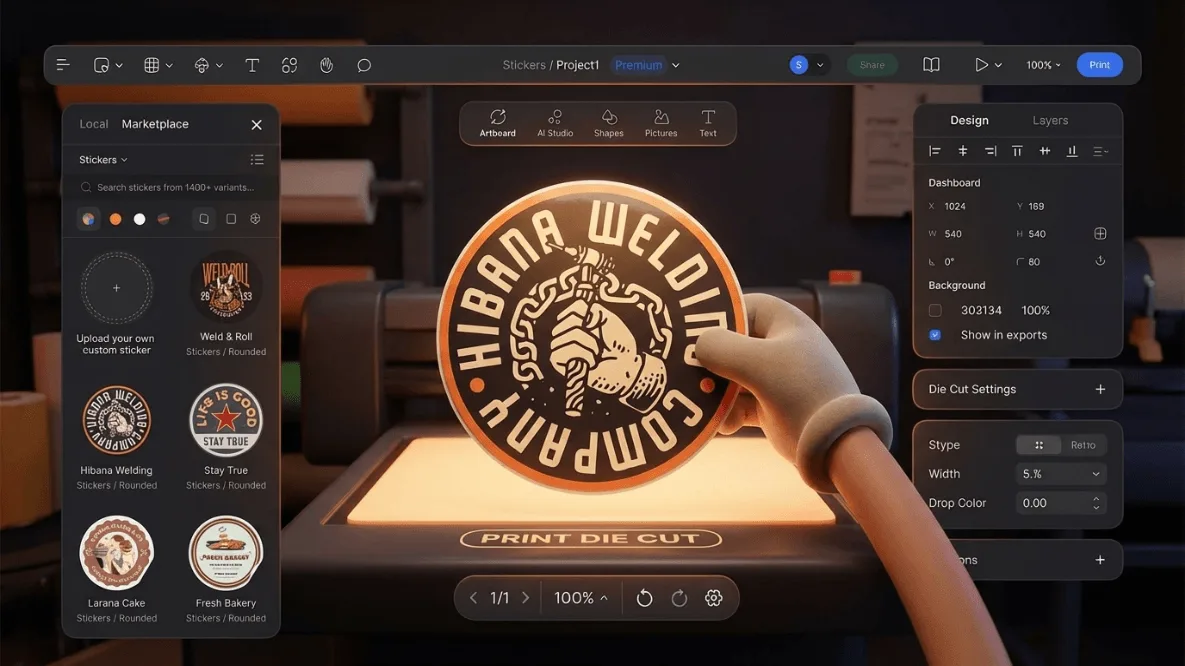Viewport: 1185px width, 666px height.
Task: Select the Hand pan tool
Action: pyautogui.click(x=326, y=65)
